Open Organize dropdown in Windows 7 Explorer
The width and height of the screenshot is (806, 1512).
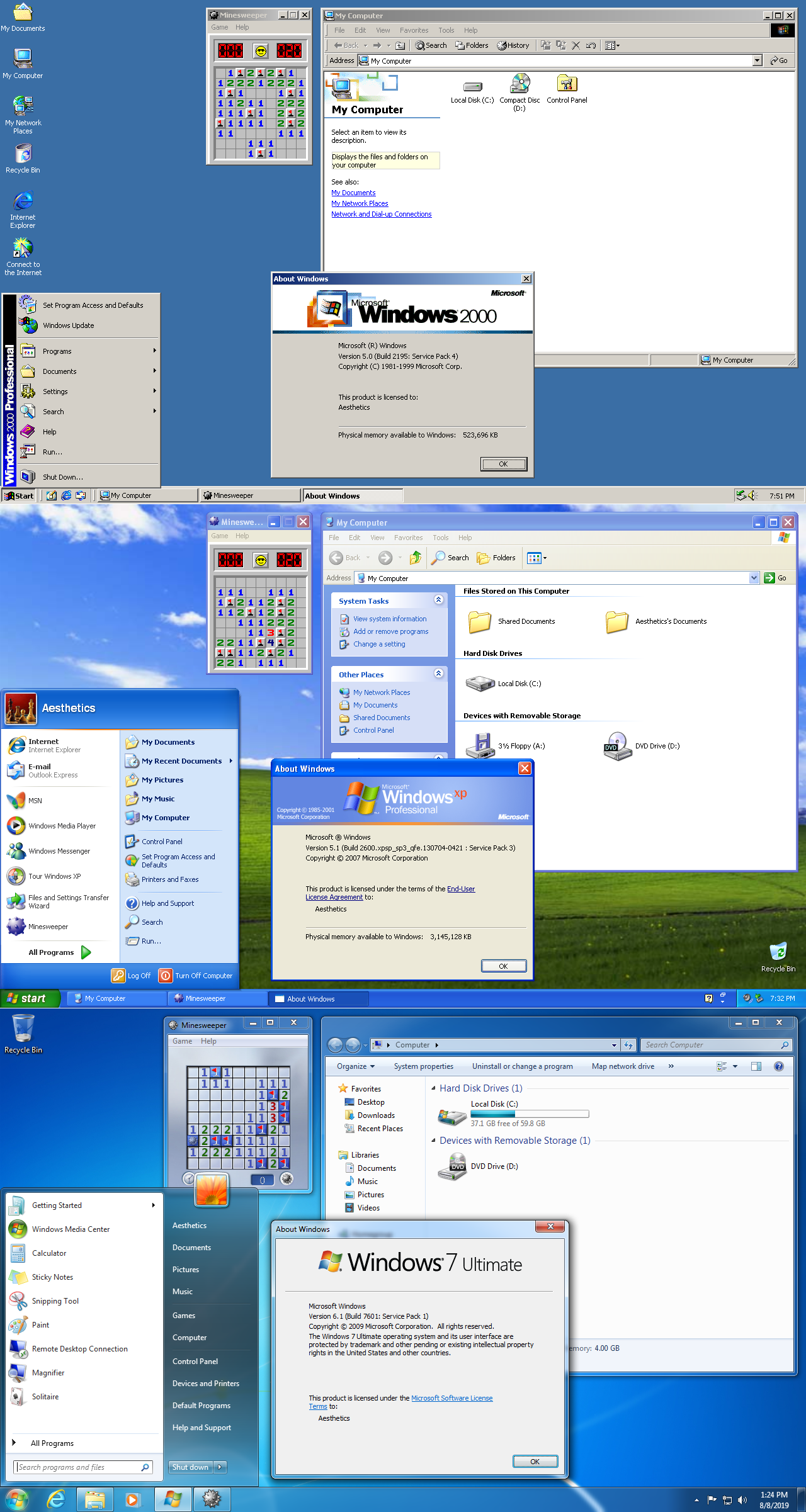coord(356,1066)
